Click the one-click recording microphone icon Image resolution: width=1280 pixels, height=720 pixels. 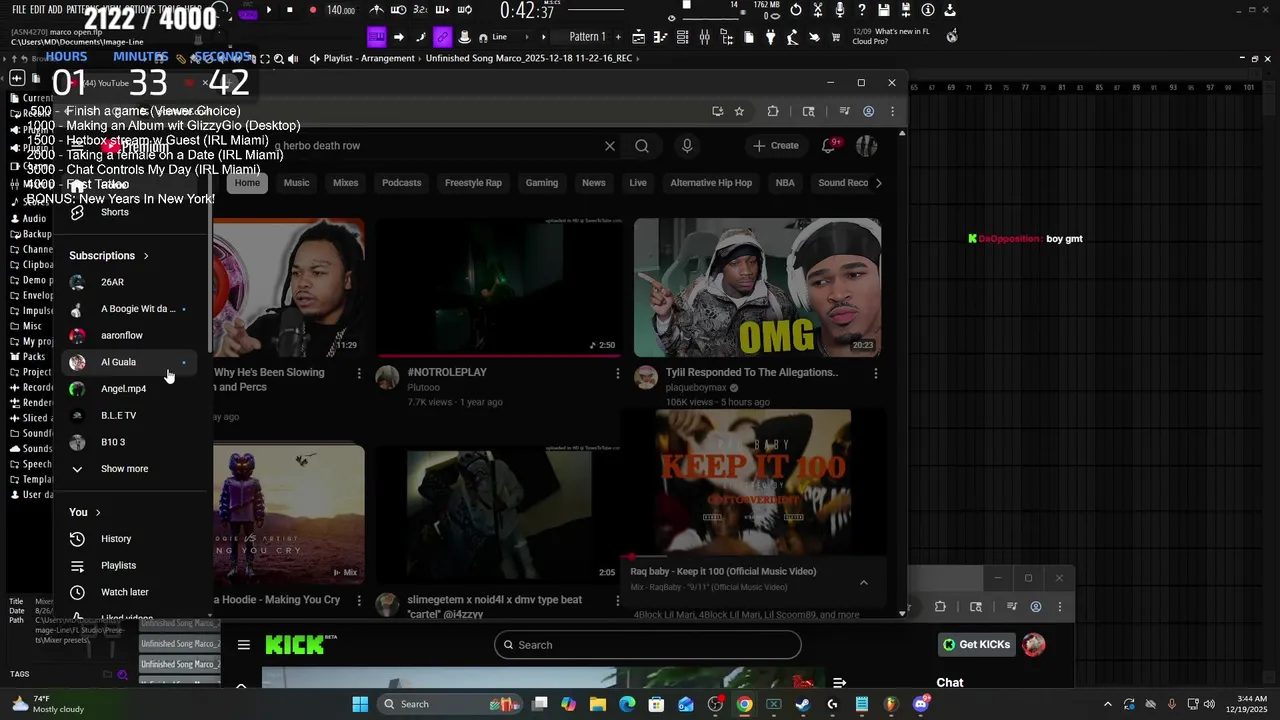[840, 10]
